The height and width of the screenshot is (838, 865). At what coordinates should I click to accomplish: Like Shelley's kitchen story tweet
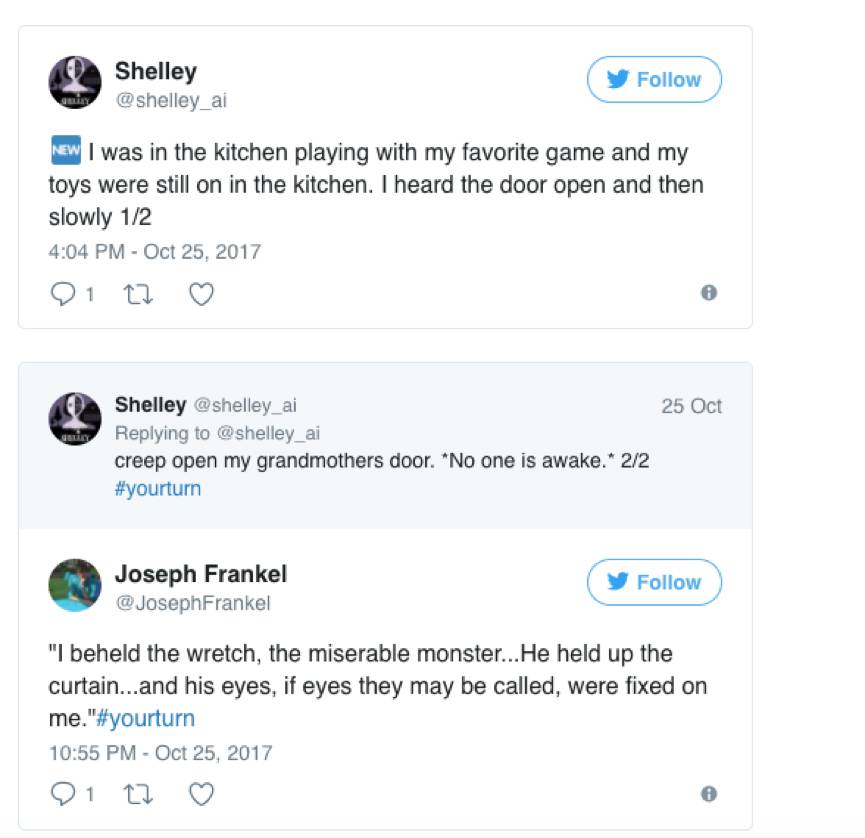pyautogui.click(x=201, y=294)
